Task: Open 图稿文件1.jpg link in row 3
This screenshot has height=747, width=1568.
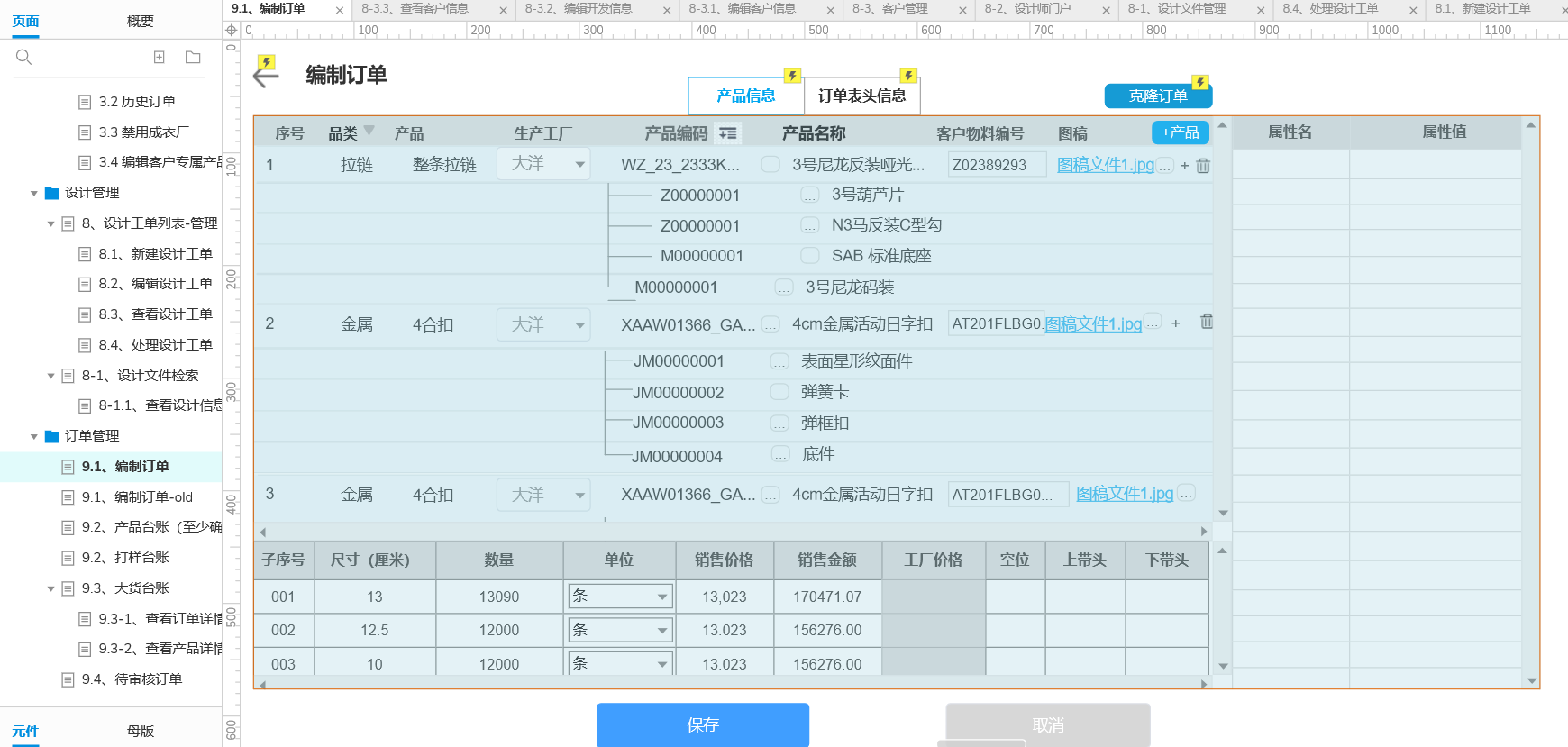Action: pos(1125,494)
